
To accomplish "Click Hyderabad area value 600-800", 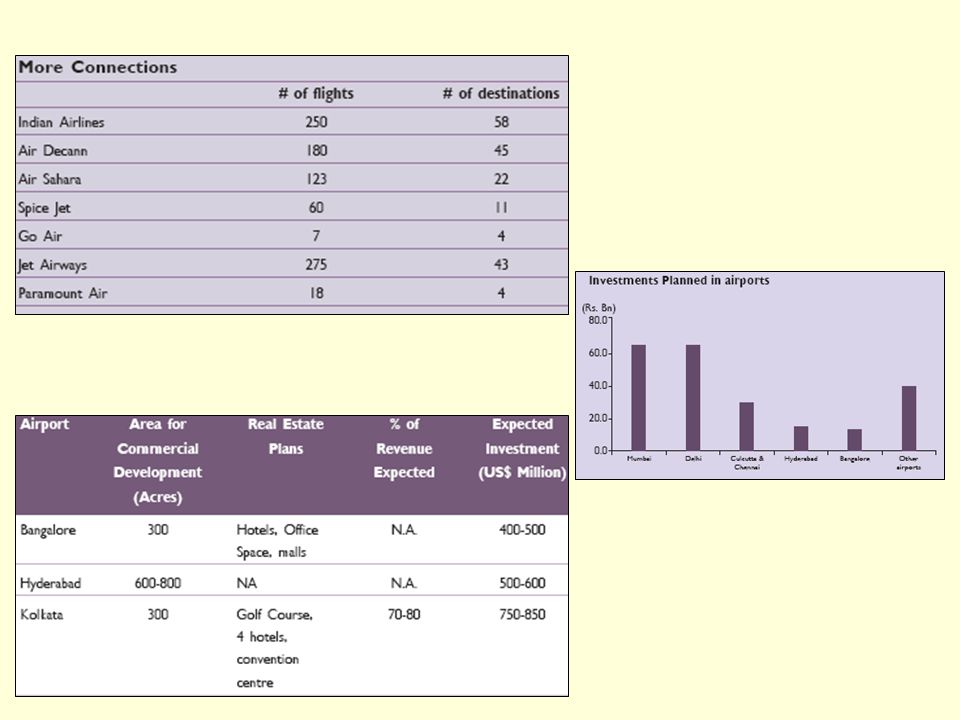I will (x=158, y=583).
